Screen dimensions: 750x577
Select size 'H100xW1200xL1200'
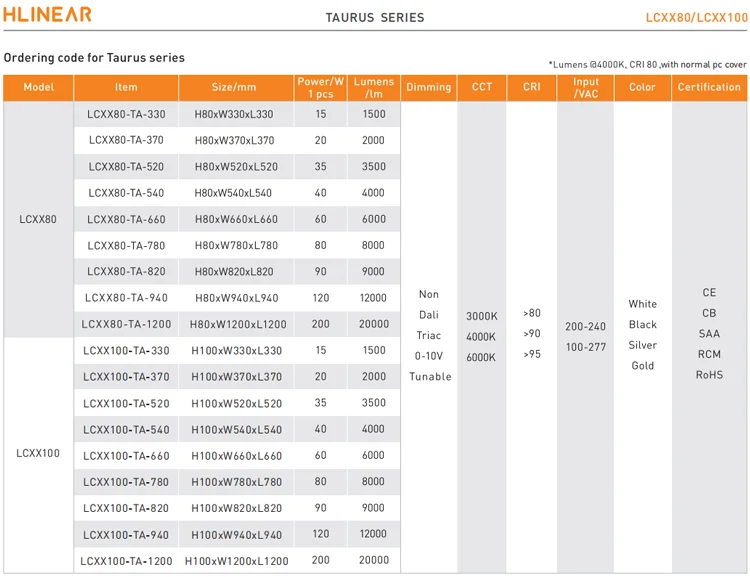(236, 561)
